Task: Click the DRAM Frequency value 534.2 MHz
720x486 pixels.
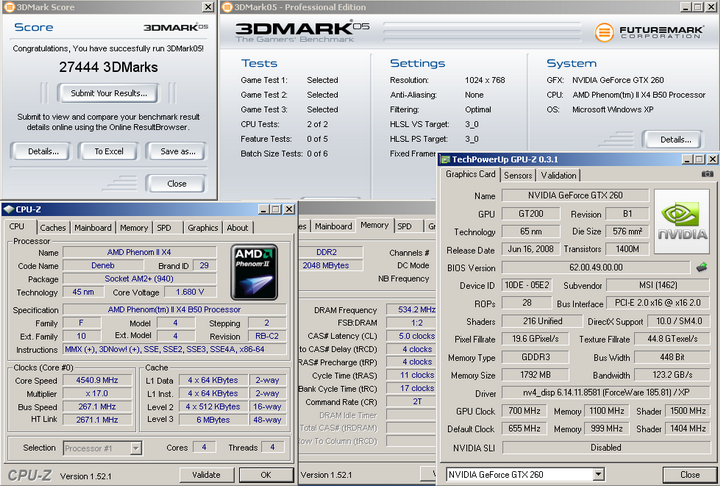Action: click(411, 310)
